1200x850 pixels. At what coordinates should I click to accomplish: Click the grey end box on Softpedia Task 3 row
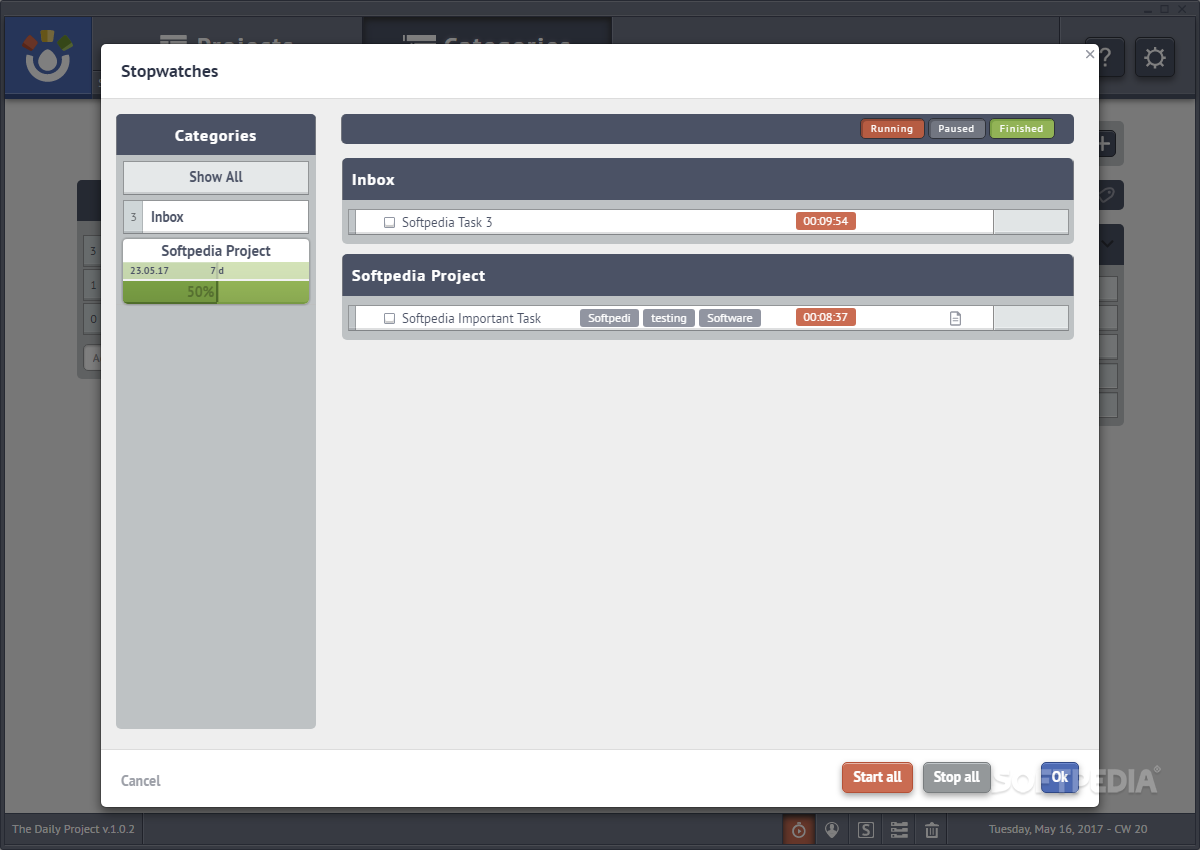point(1031,222)
